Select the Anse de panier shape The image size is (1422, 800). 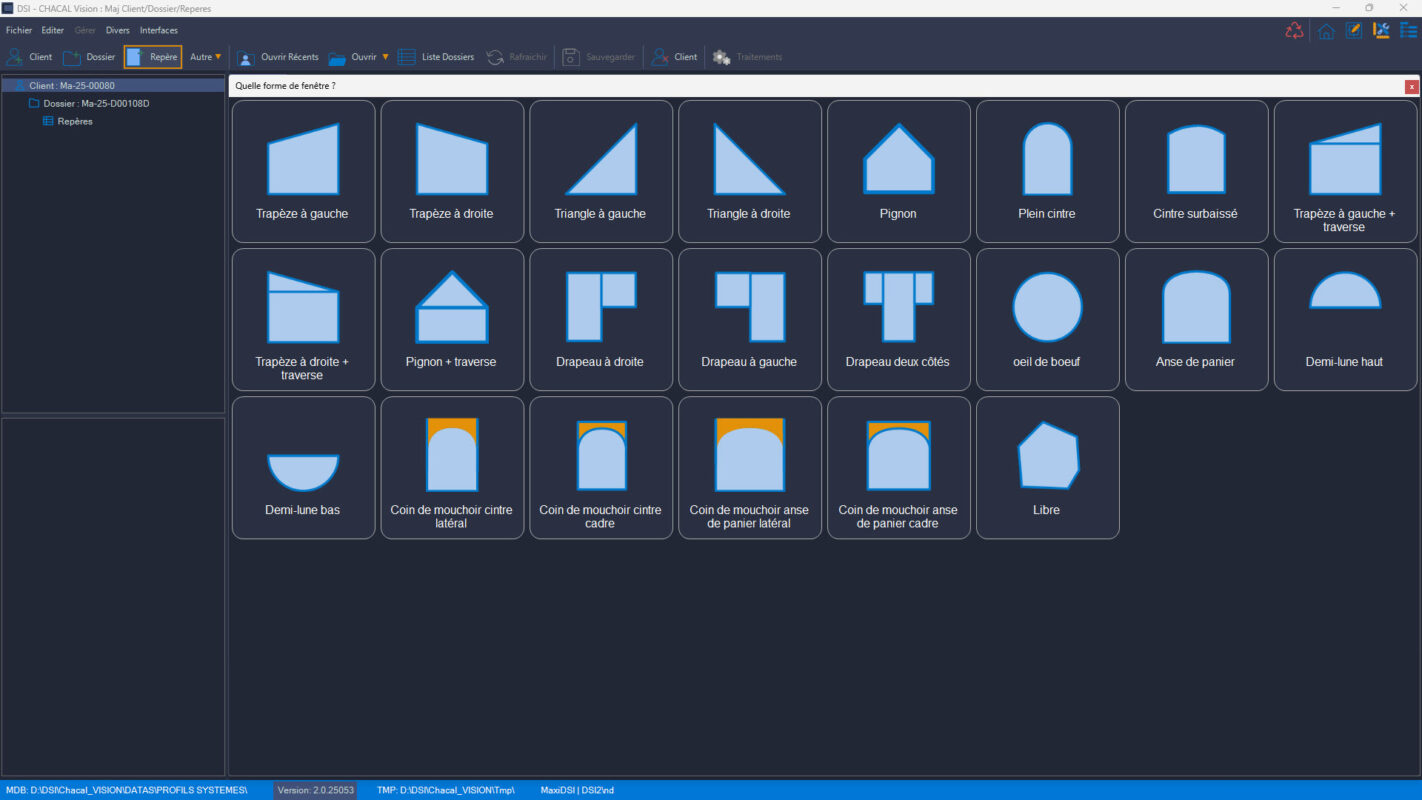pyautogui.click(x=1197, y=319)
